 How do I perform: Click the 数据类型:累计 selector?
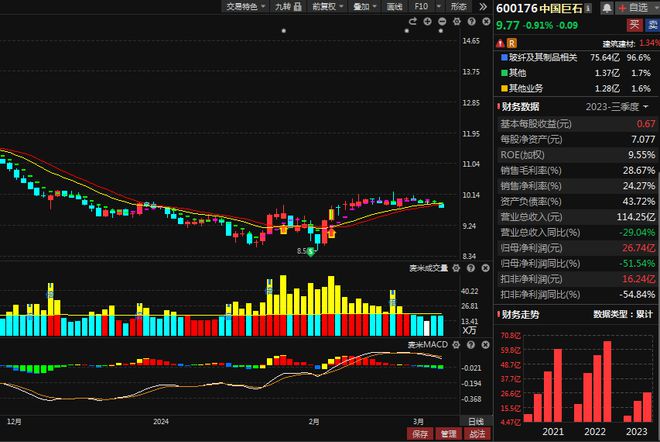click(623, 314)
